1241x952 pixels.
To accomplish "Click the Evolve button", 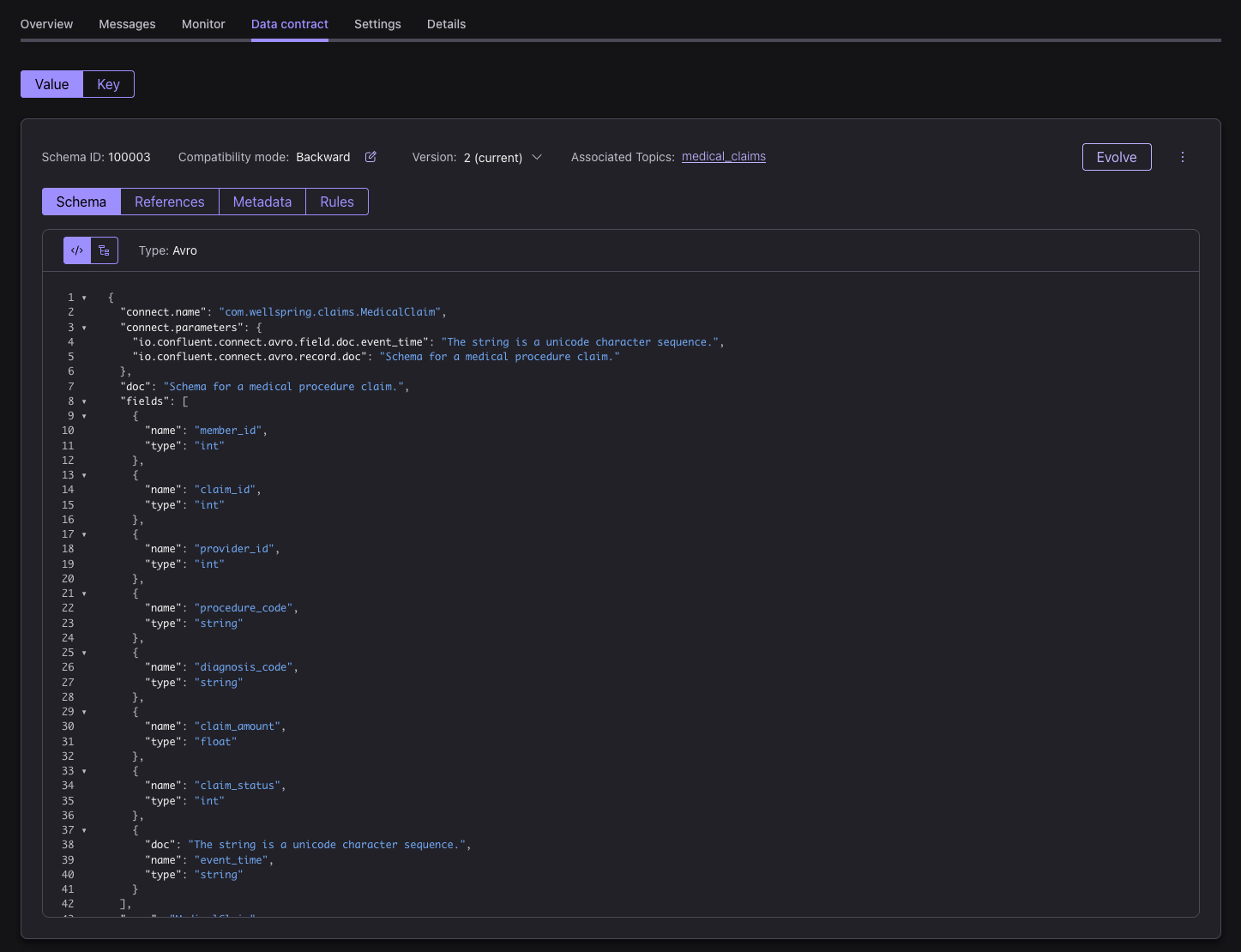I will [x=1117, y=157].
